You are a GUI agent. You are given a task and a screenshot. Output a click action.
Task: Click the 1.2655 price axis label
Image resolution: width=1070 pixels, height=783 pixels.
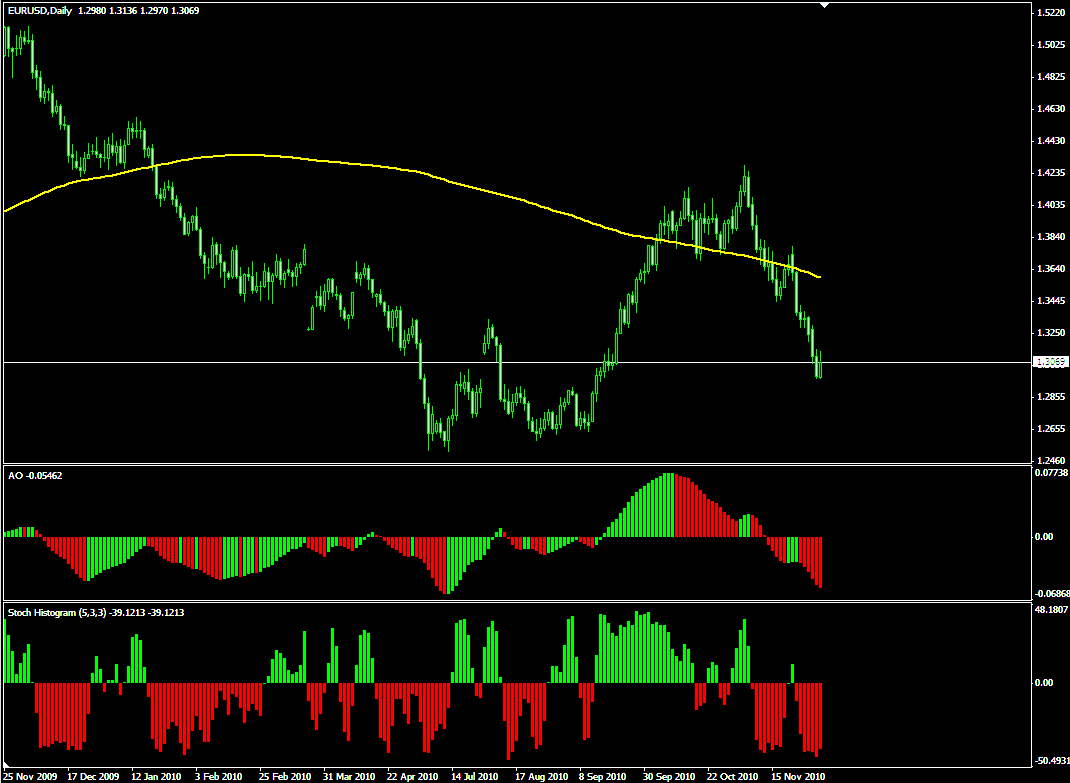[1051, 429]
